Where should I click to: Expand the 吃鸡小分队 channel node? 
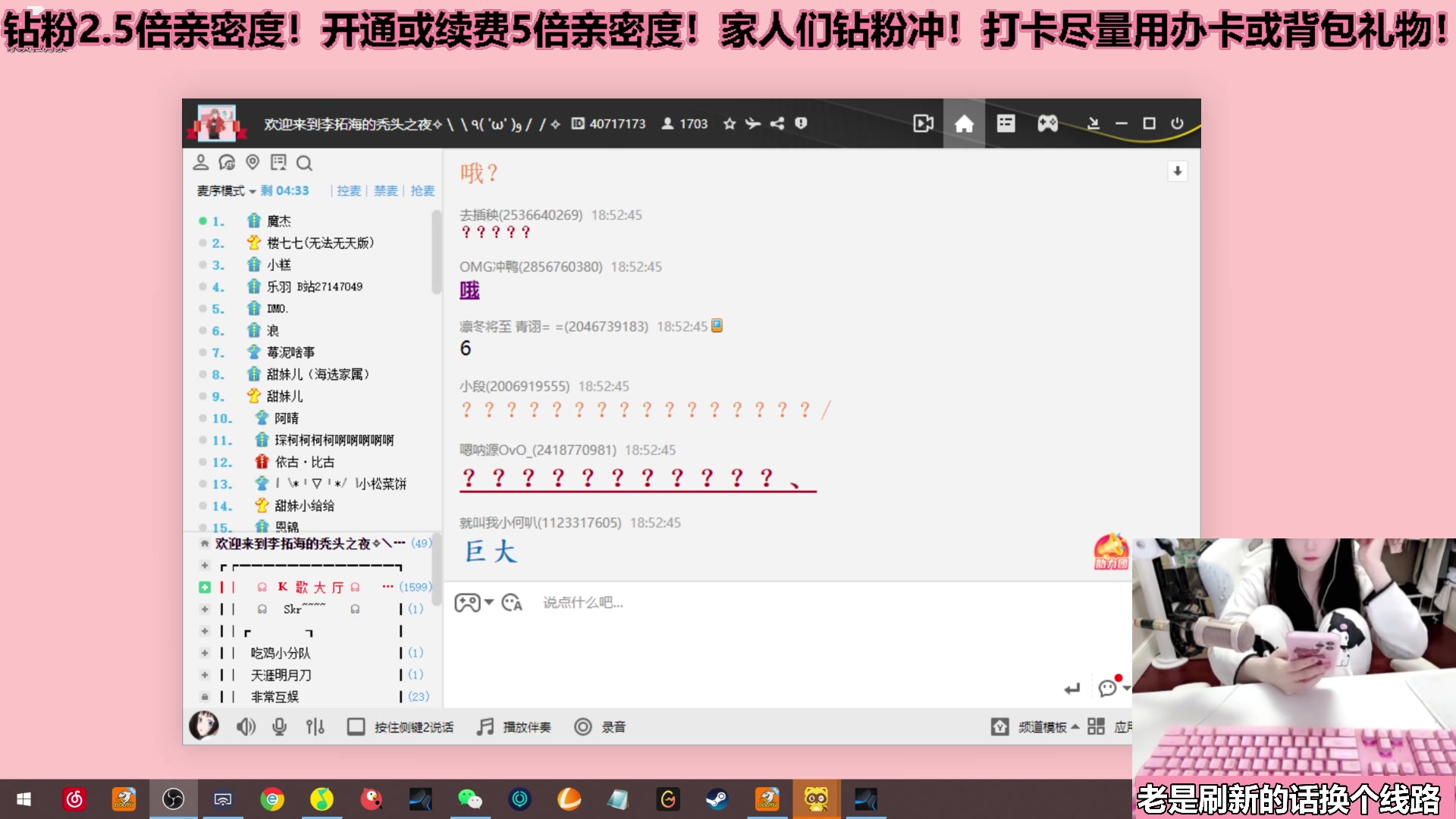click(x=205, y=652)
